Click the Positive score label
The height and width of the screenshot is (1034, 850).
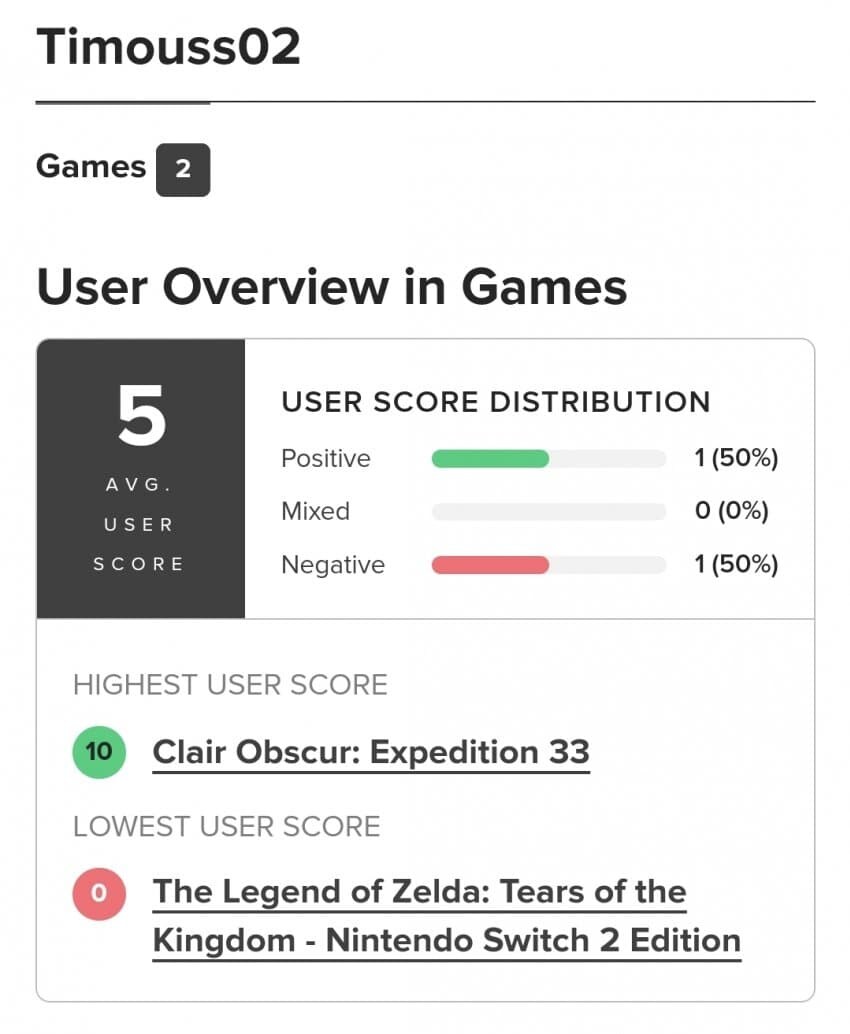coord(326,459)
